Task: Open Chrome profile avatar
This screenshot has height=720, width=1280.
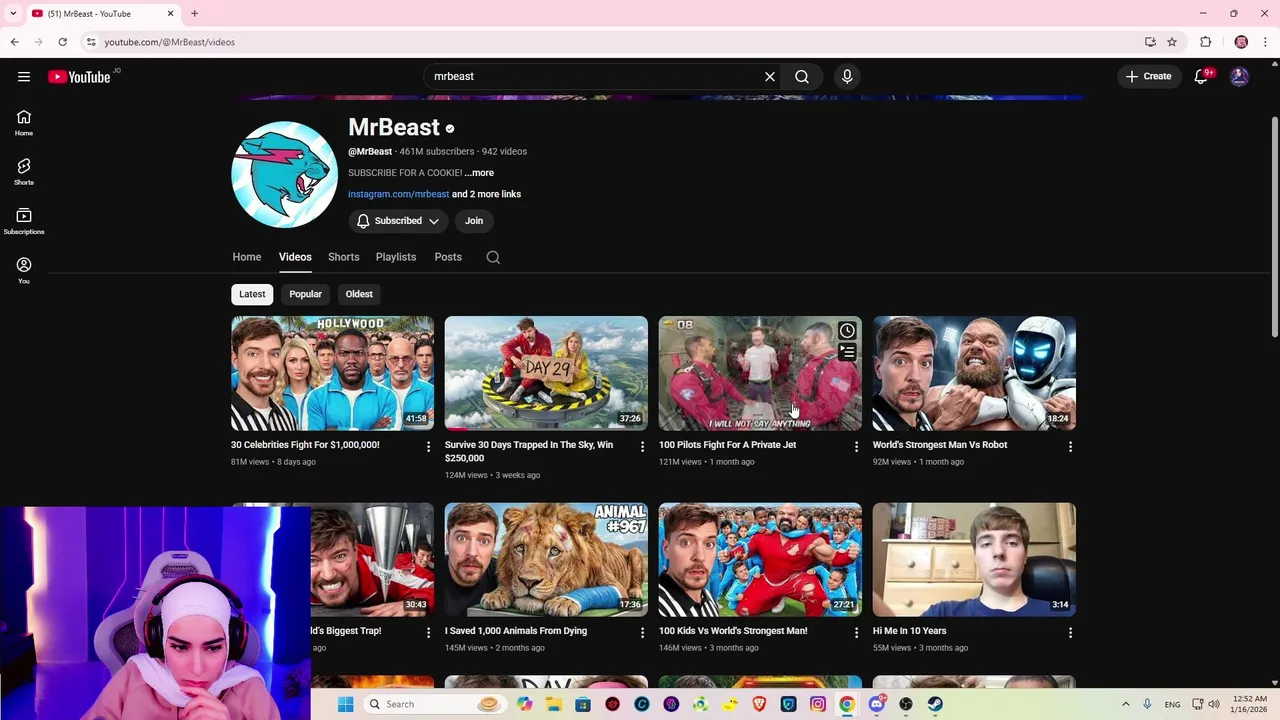Action: (x=1241, y=42)
